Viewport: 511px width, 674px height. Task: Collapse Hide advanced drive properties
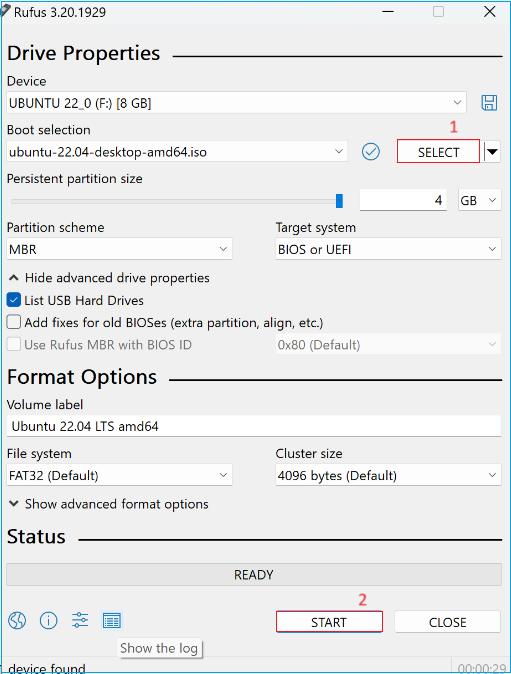(x=109, y=278)
